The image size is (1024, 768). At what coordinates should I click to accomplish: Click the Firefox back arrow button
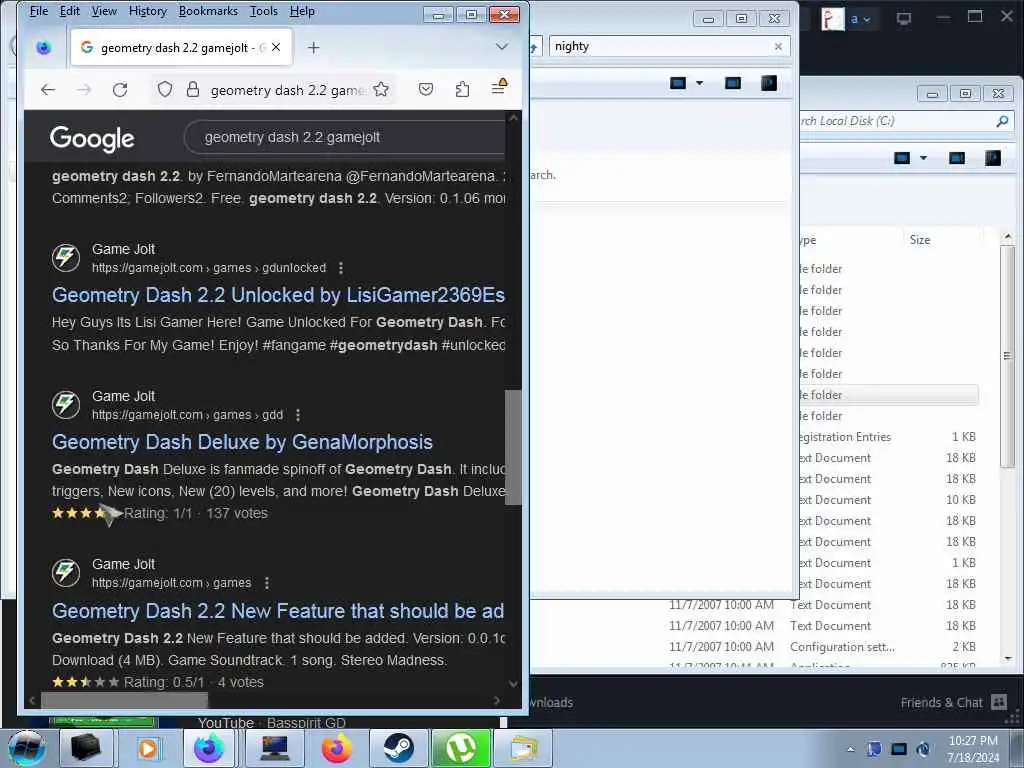[48, 89]
